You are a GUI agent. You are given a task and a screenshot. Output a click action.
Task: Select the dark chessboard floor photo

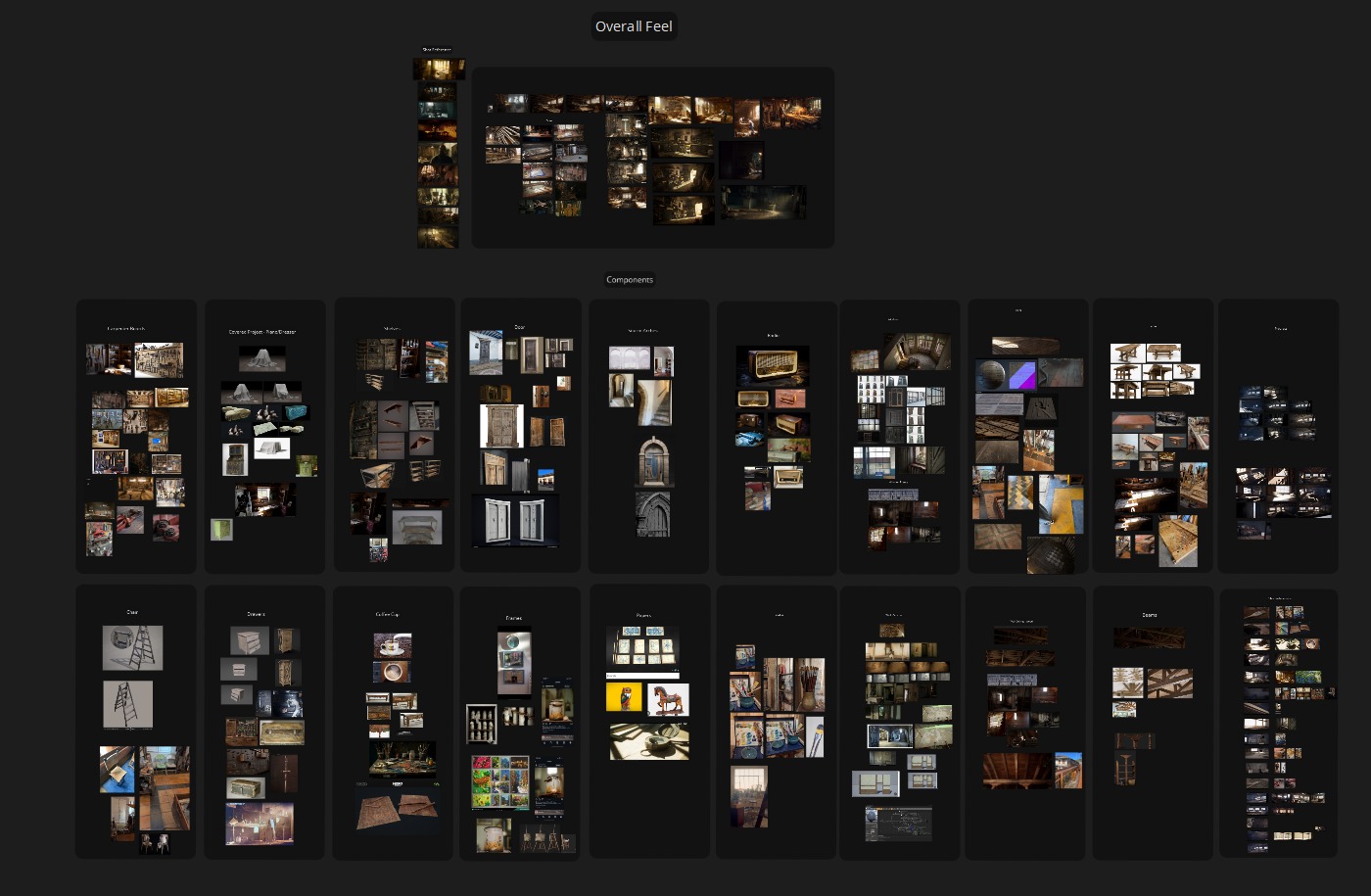pos(1051,554)
